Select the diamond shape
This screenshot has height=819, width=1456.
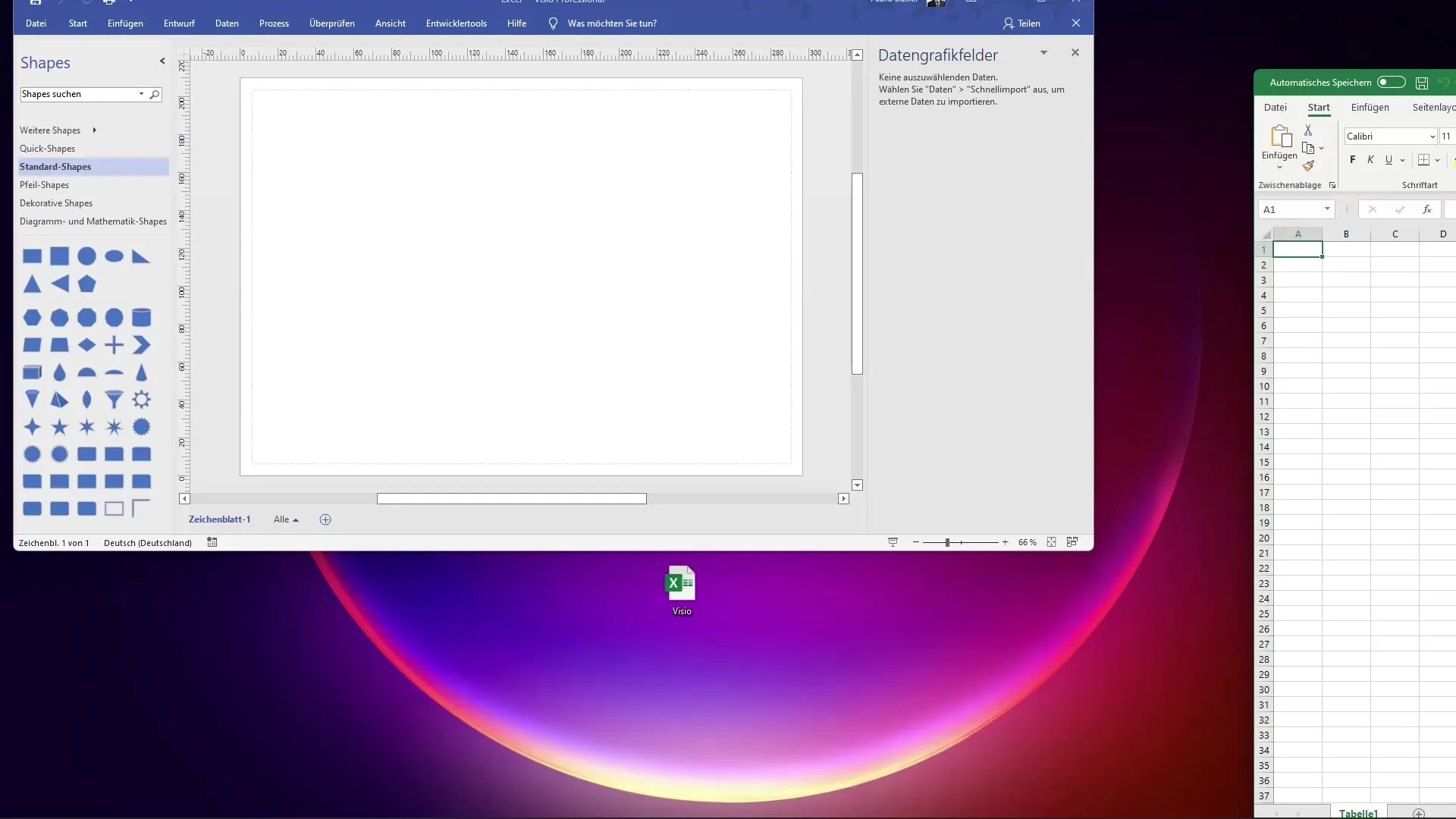pos(87,345)
